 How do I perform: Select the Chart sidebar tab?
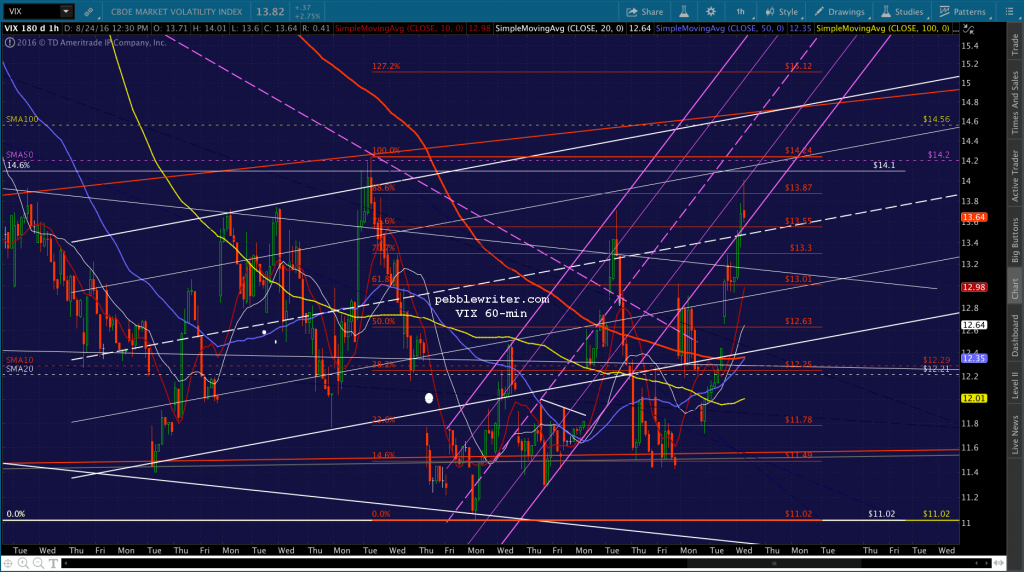point(1015,289)
